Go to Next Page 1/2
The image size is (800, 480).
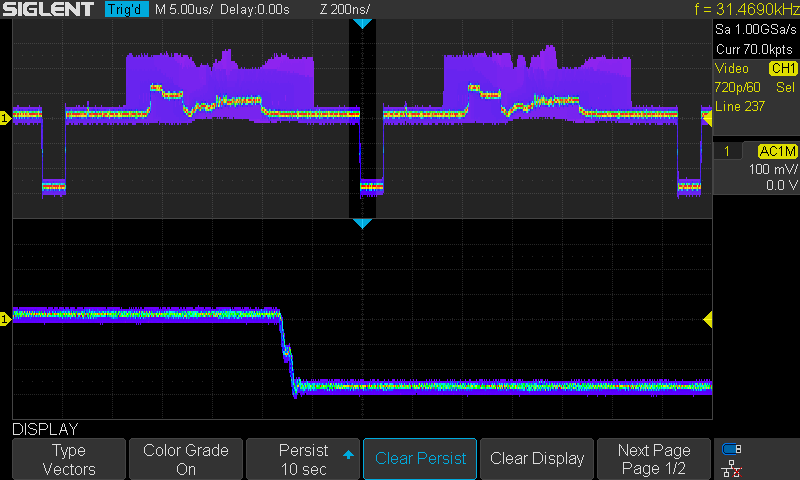[x=654, y=459]
